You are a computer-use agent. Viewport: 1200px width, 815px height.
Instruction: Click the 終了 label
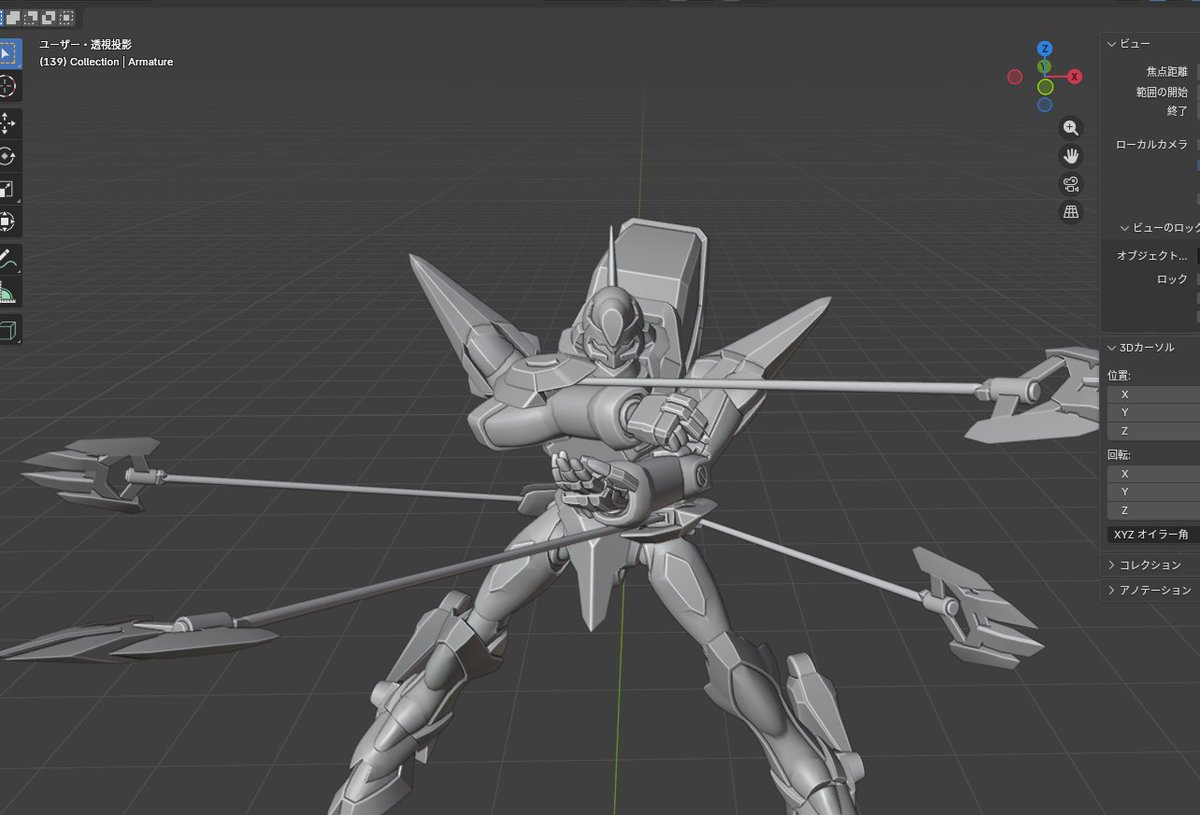(x=1177, y=111)
